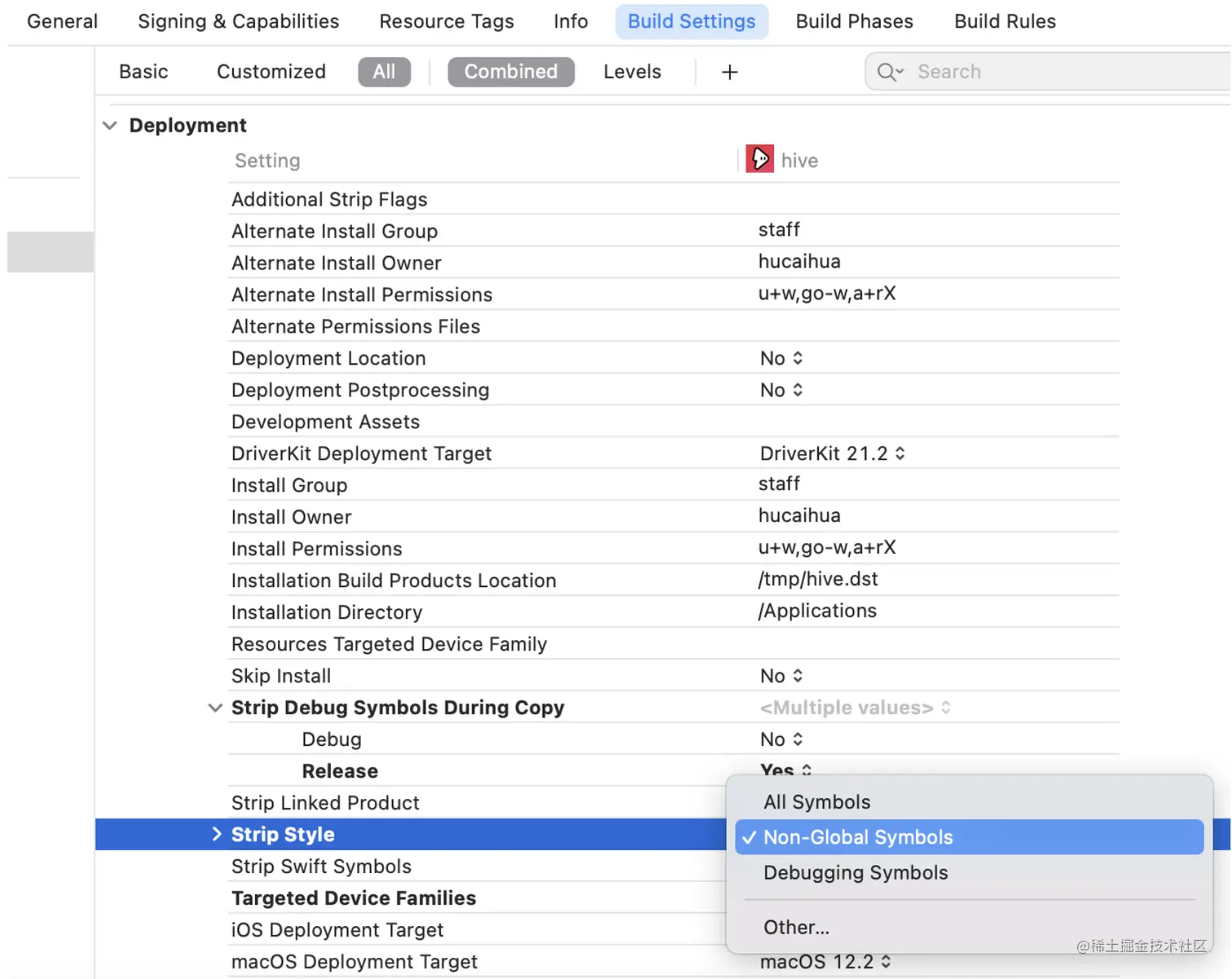
Task: Toggle the "Combined" view option
Action: coord(510,72)
